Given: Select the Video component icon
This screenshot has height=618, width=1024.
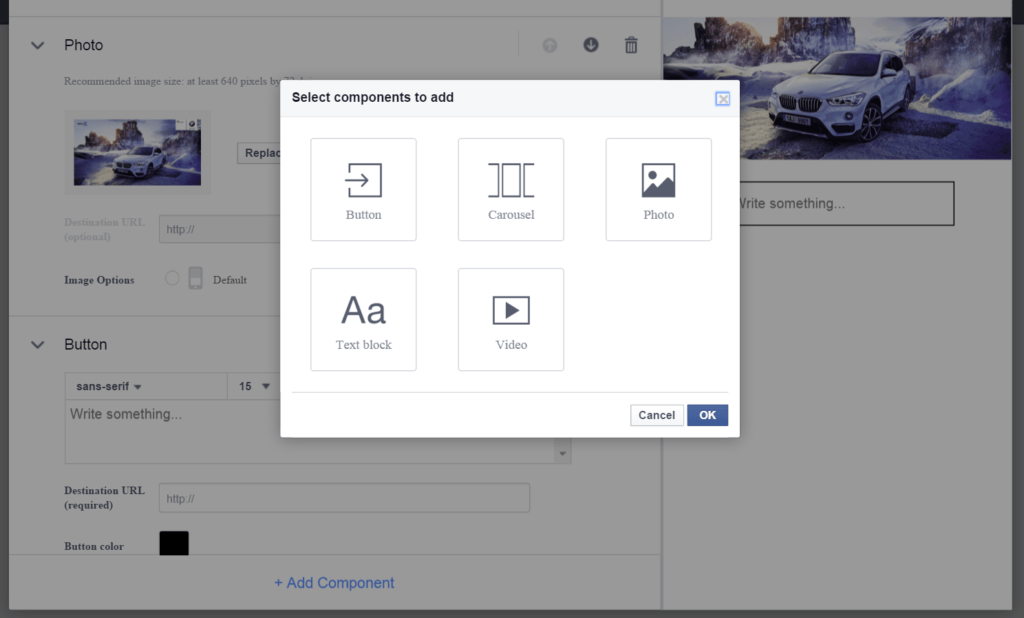Looking at the screenshot, I should (510, 319).
